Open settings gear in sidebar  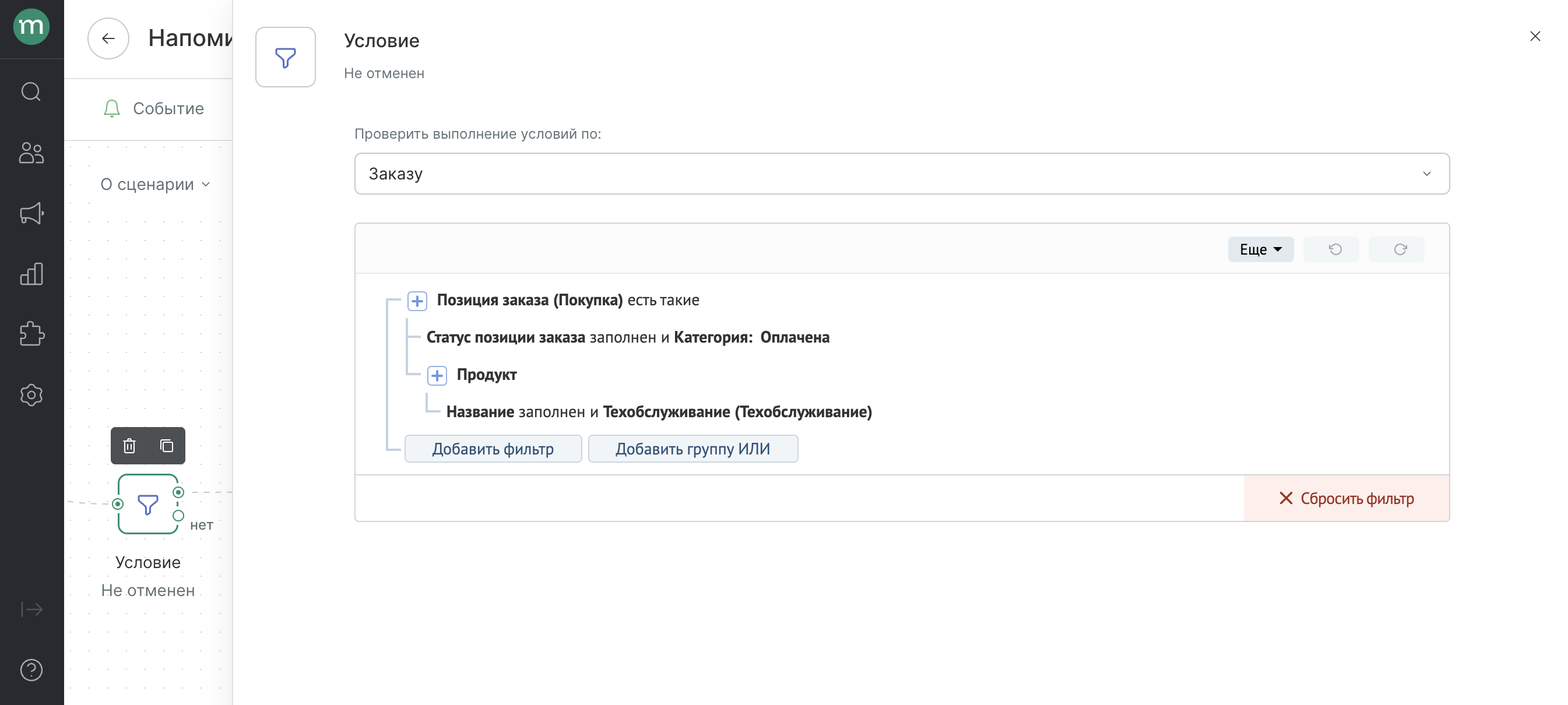pyautogui.click(x=31, y=395)
